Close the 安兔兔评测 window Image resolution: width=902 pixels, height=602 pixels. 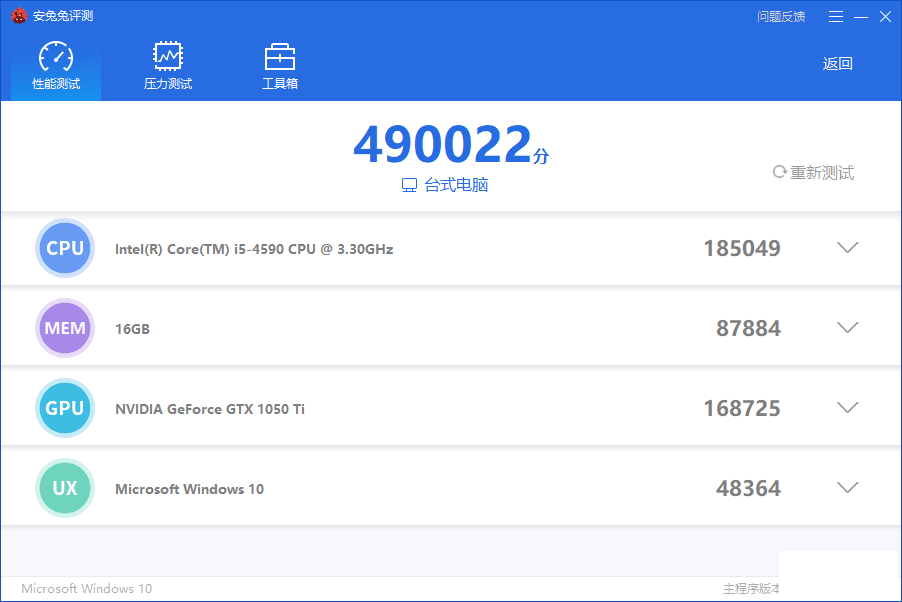[885, 17]
